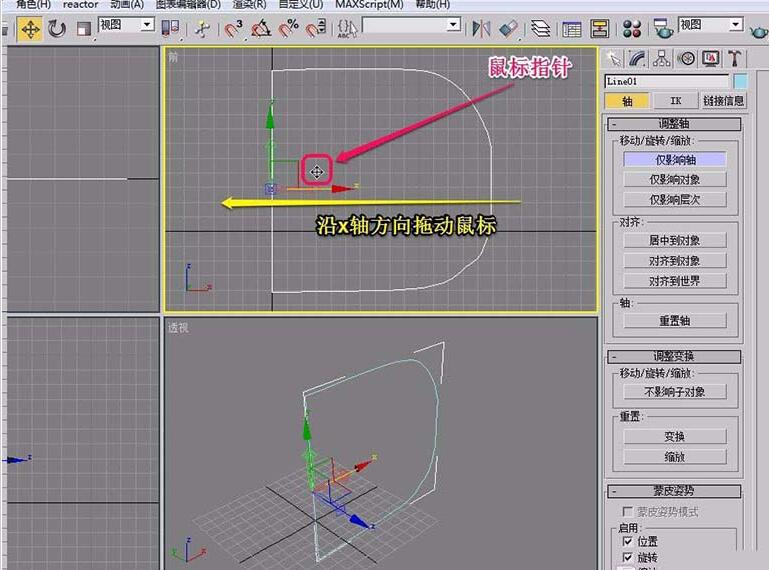Open the Curve Editor icon

tap(572, 29)
